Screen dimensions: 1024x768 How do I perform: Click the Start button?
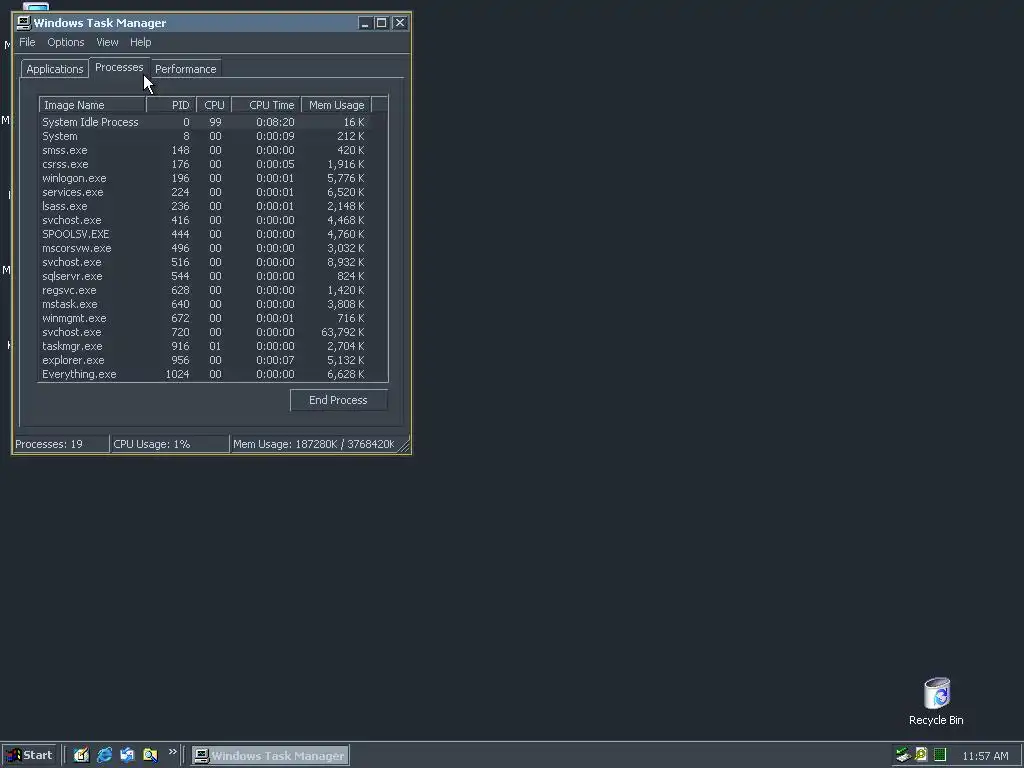click(x=31, y=756)
